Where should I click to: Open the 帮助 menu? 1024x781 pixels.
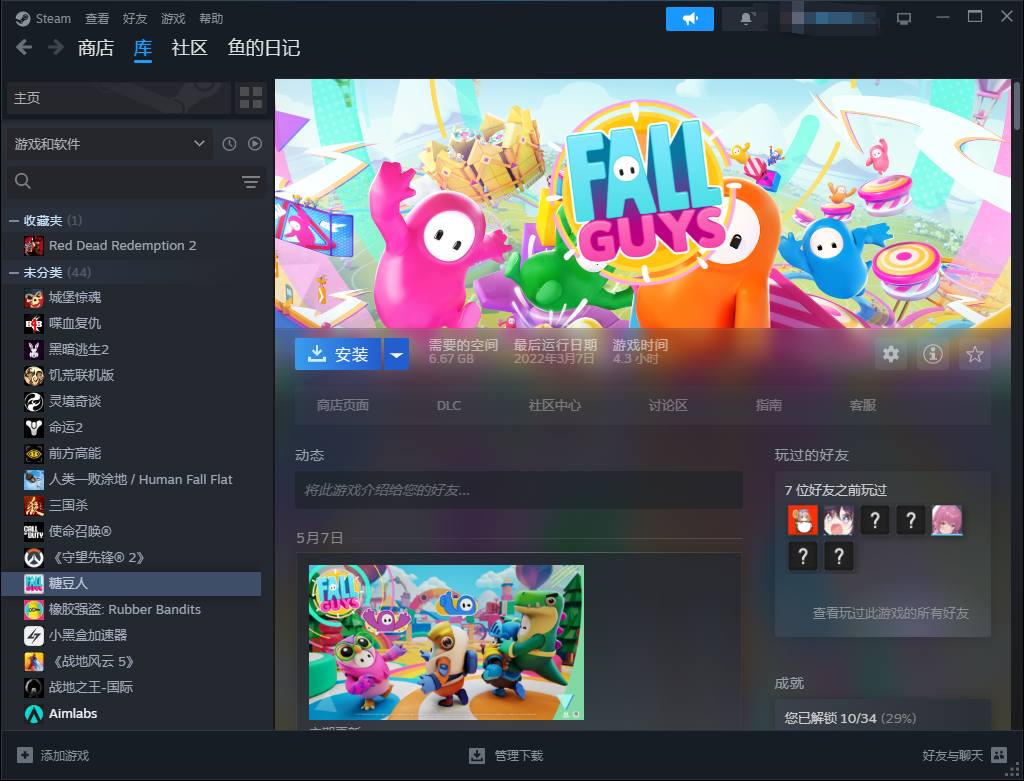point(211,19)
